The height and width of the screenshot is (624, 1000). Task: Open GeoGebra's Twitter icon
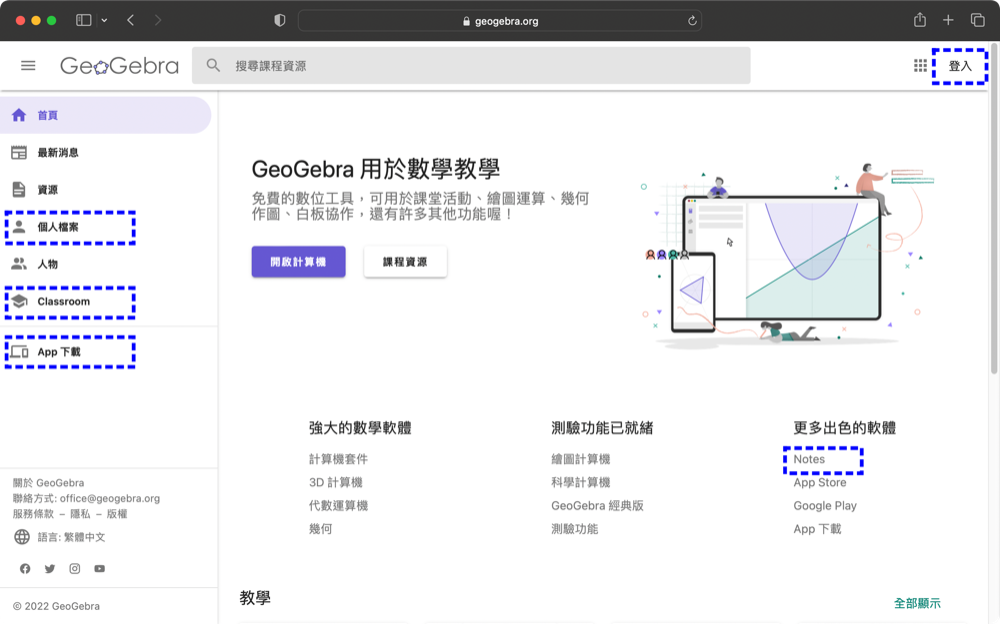pyautogui.click(x=50, y=568)
